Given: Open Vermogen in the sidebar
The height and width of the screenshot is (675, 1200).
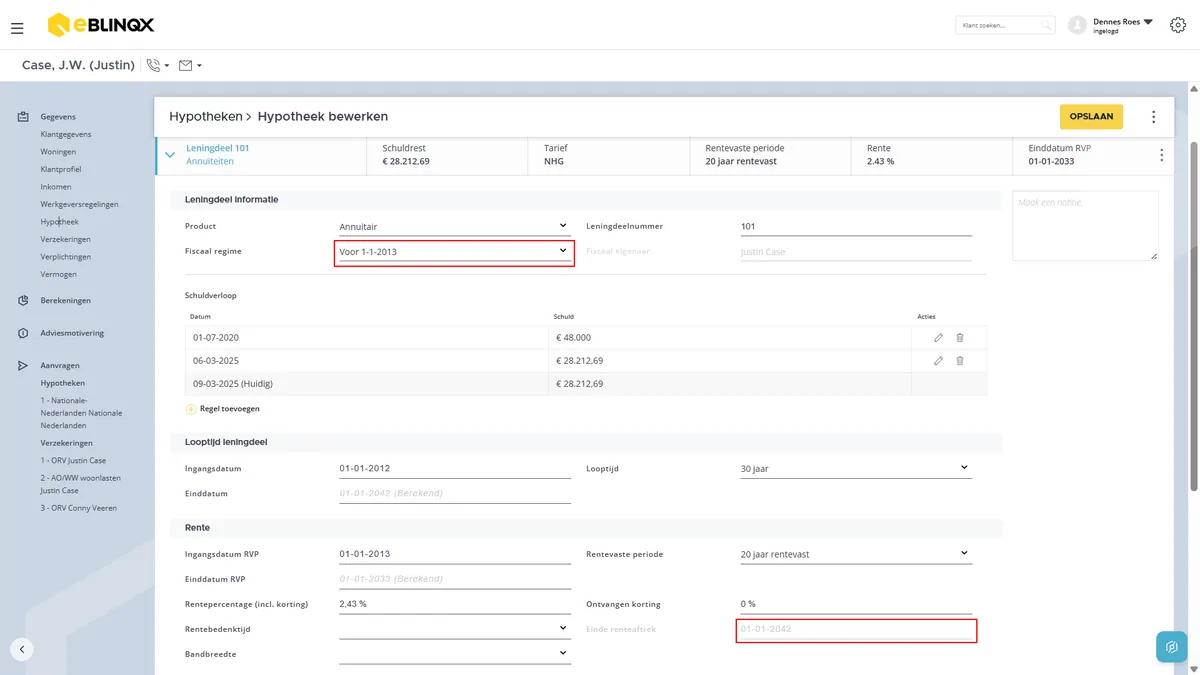Looking at the screenshot, I should coord(58,274).
